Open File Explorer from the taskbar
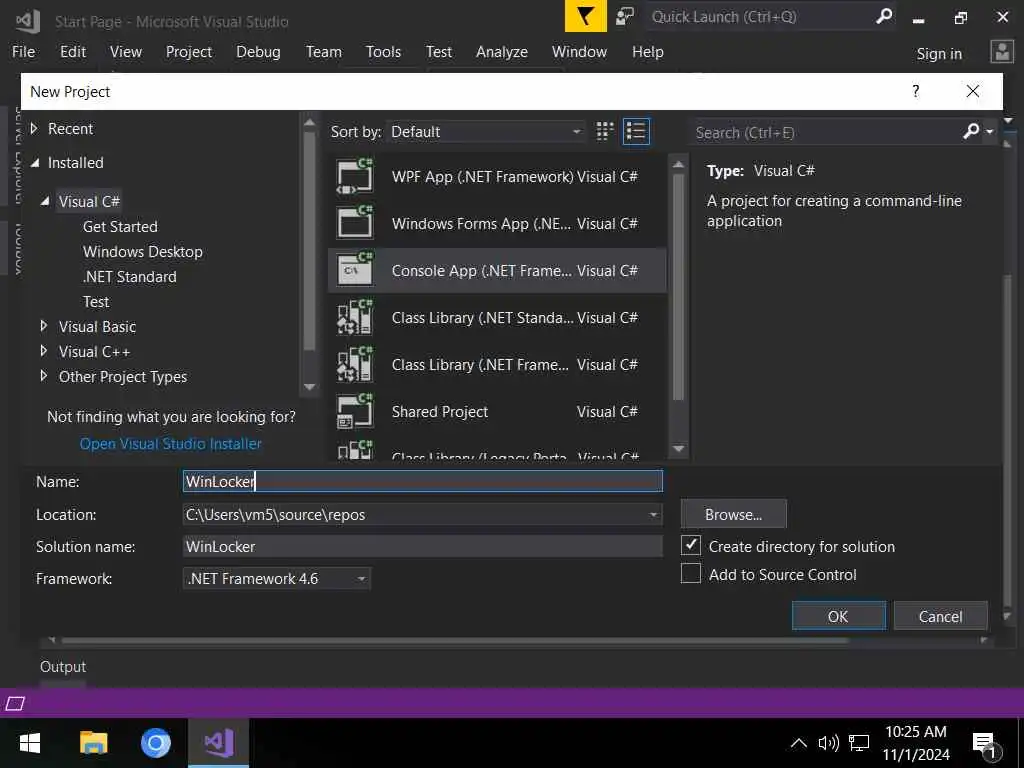Screen dimensions: 1024x768 pos(93,743)
